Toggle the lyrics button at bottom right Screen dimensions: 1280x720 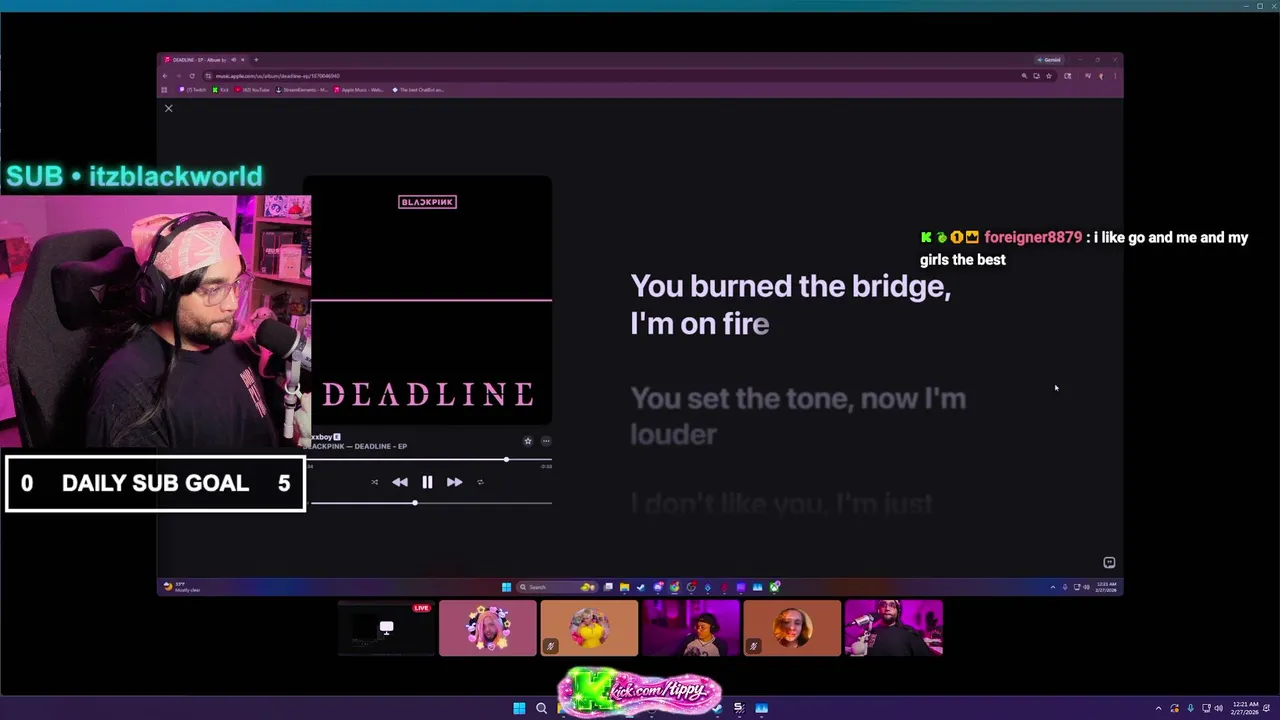[1109, 563]
